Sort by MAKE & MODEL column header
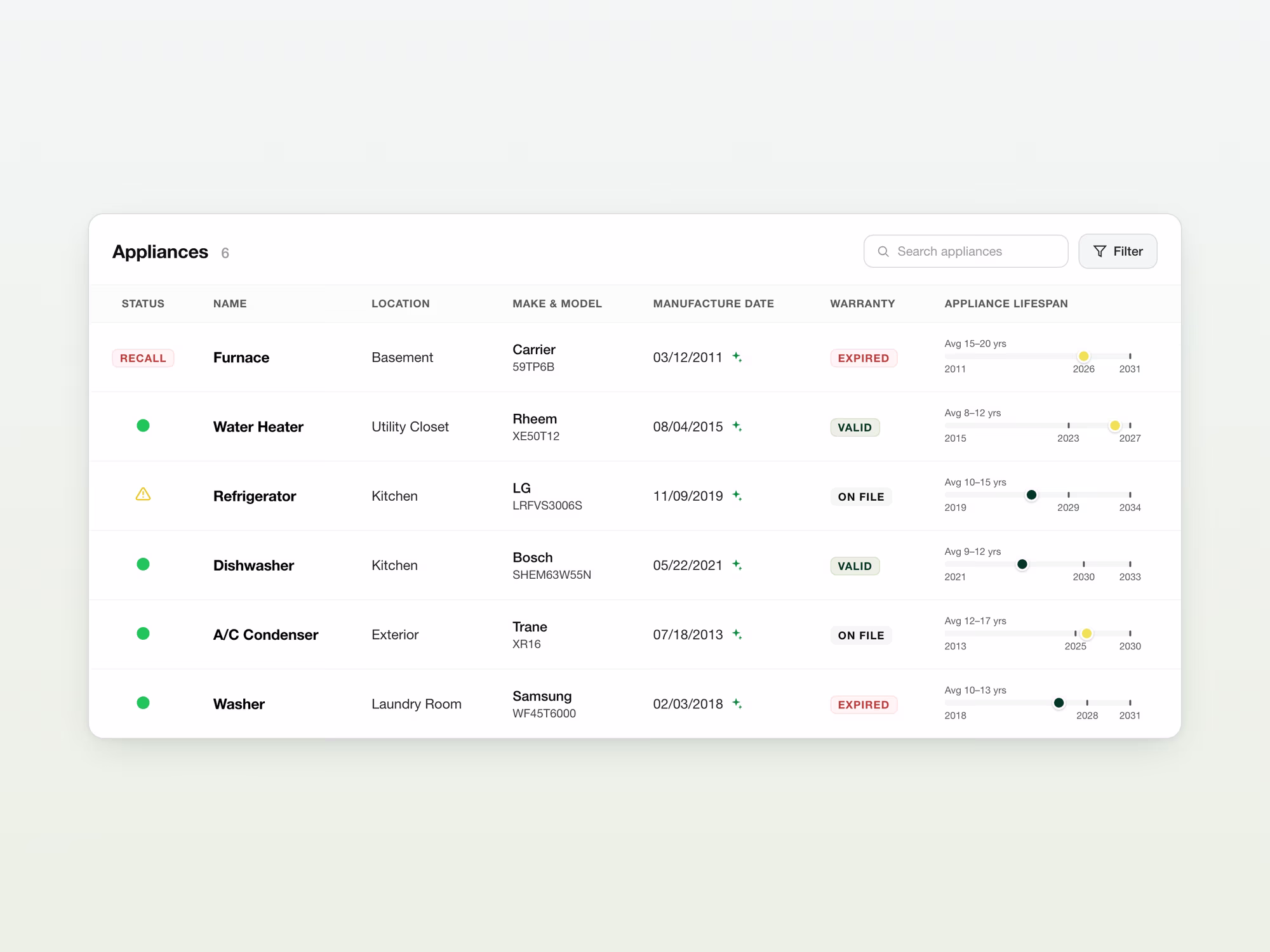Viewport: 1270px width, 952px height. pos(557,303)
